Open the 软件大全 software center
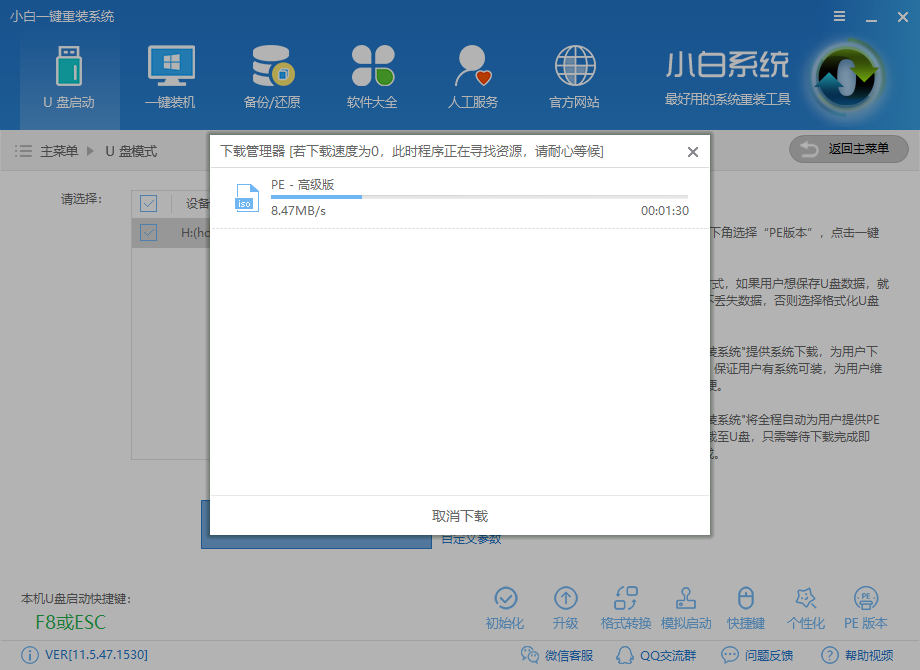Screen dimensions: 920x670 372,76
